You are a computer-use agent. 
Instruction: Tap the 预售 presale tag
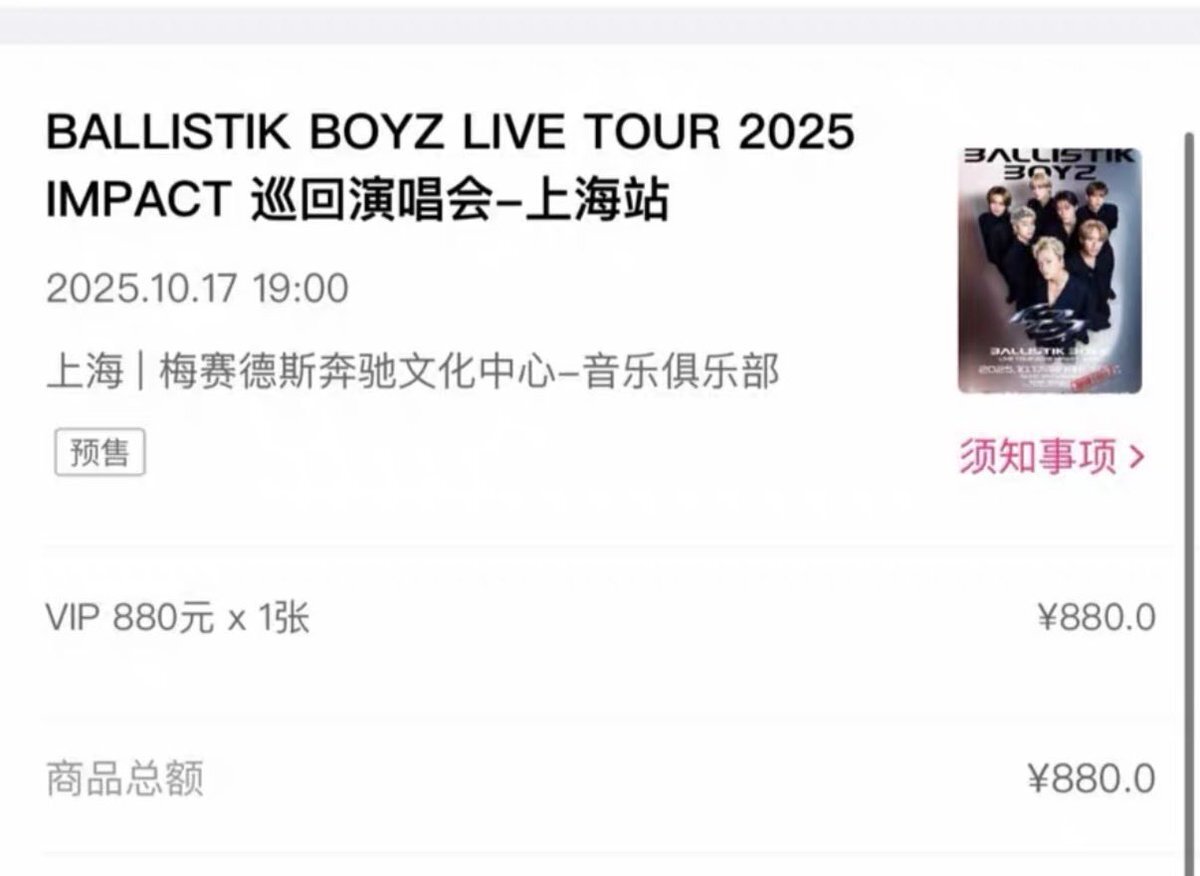click(x=100, y=452)
